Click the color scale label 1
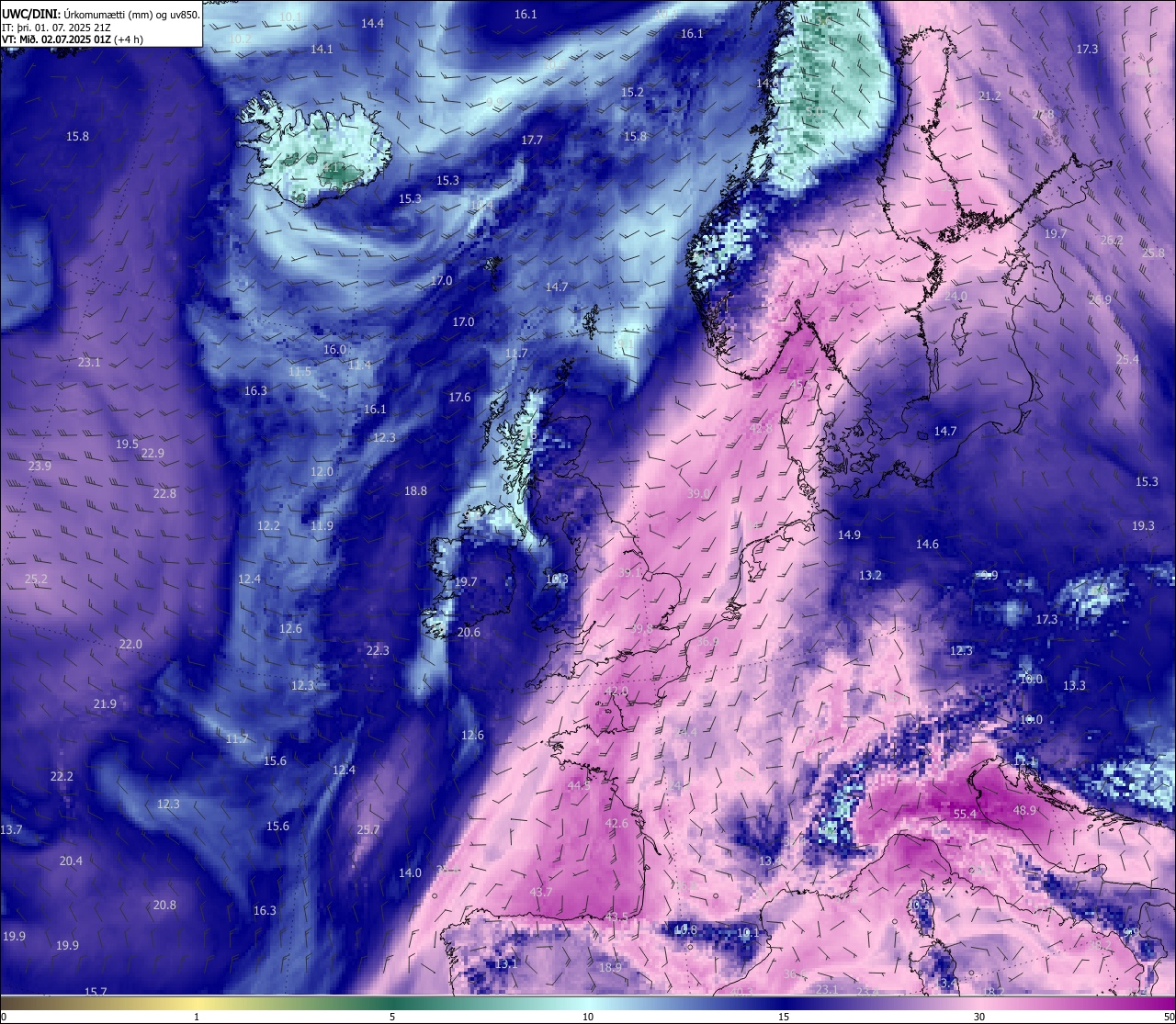The width and height of the screenshot is (1176, 1024). click(197, 1017)
